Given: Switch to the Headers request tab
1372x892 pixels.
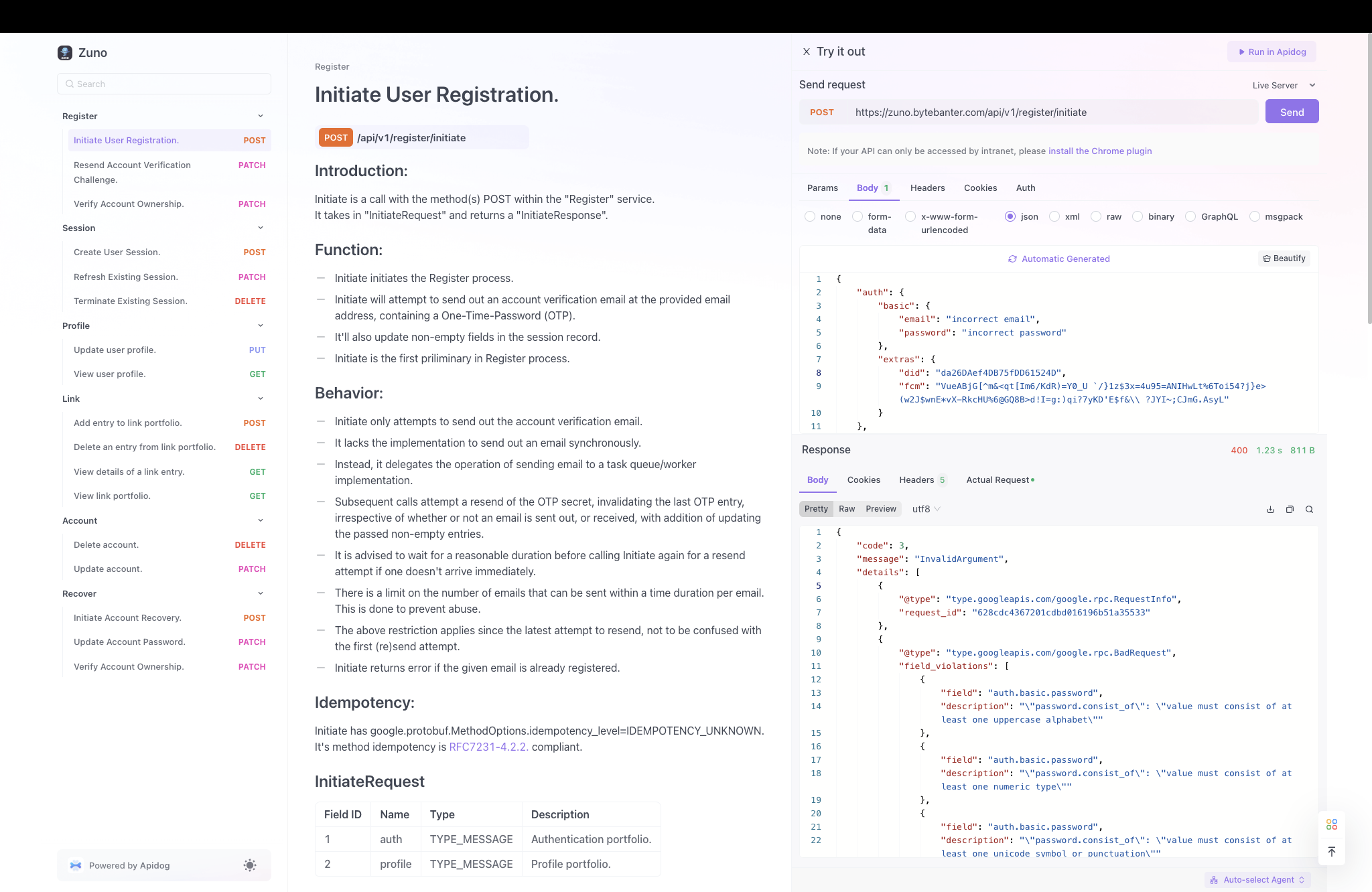Looking at the screenshot, I should pos(927,188).
